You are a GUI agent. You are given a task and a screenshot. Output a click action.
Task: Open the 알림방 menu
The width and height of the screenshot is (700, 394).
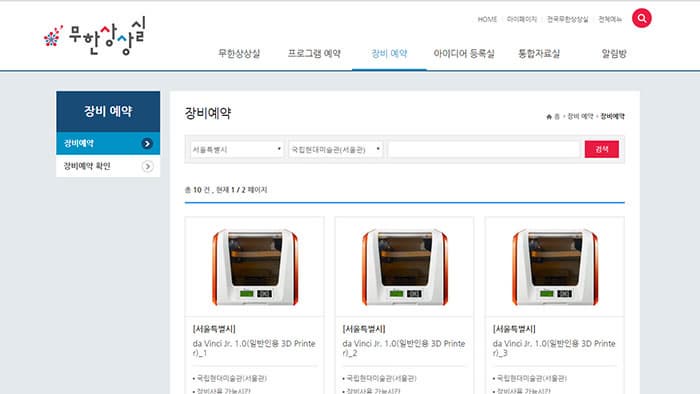click(614, 54)
